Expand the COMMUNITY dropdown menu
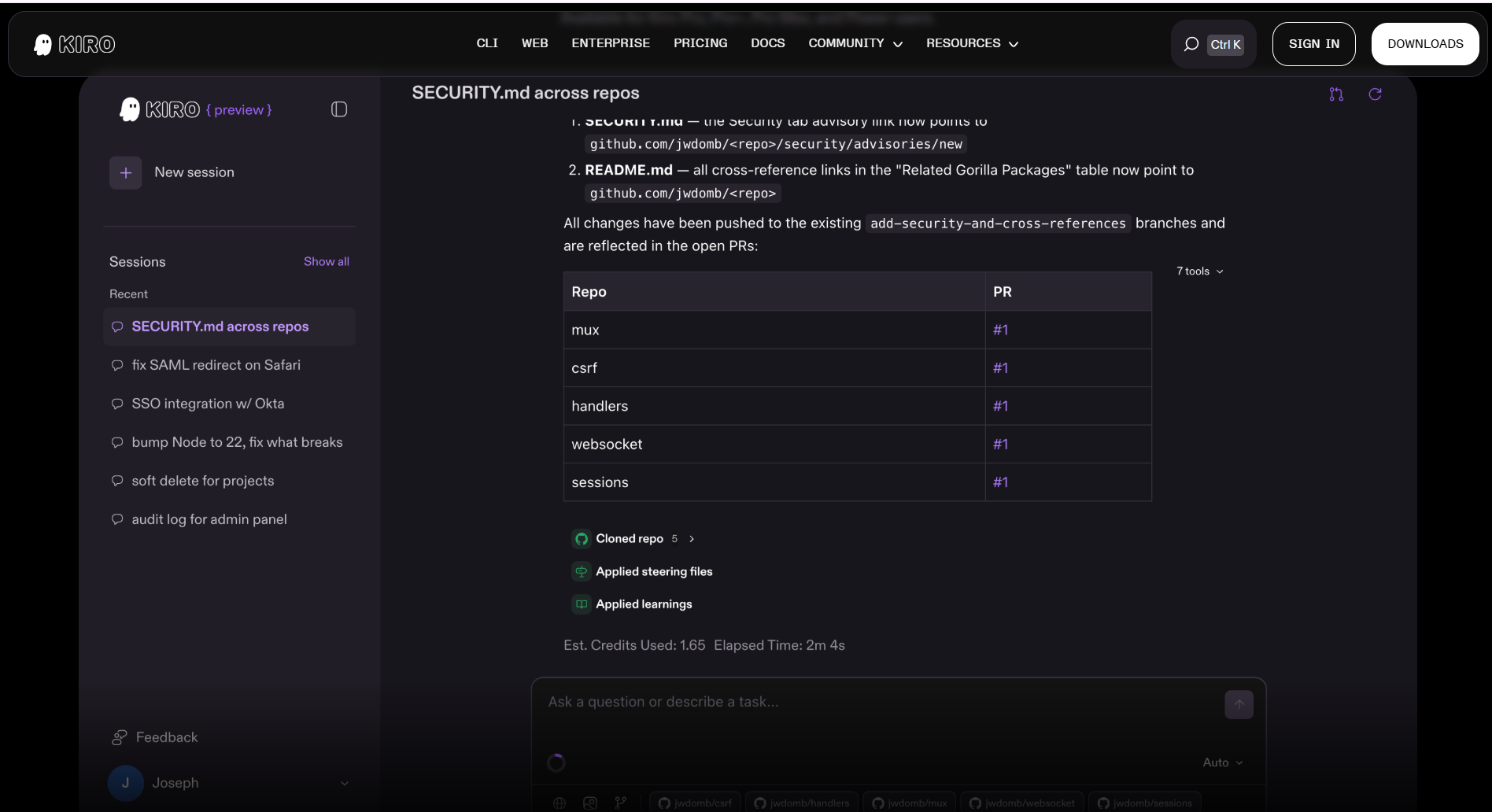This screenshot has width=1492, height=812. (855, 43)
